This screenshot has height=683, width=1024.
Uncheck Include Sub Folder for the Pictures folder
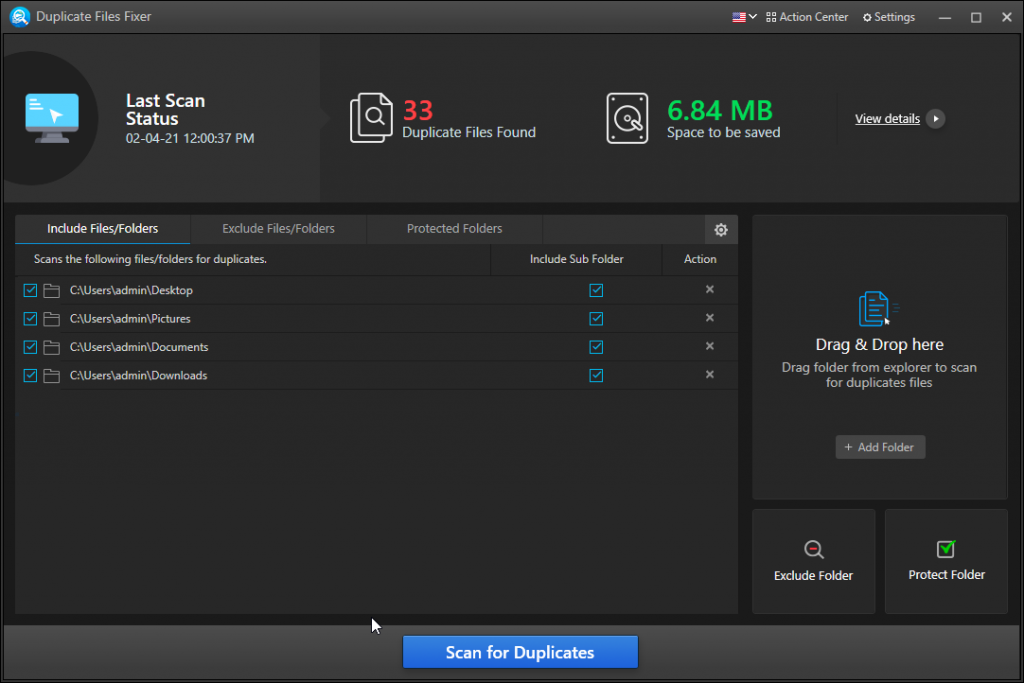(596, 318)
